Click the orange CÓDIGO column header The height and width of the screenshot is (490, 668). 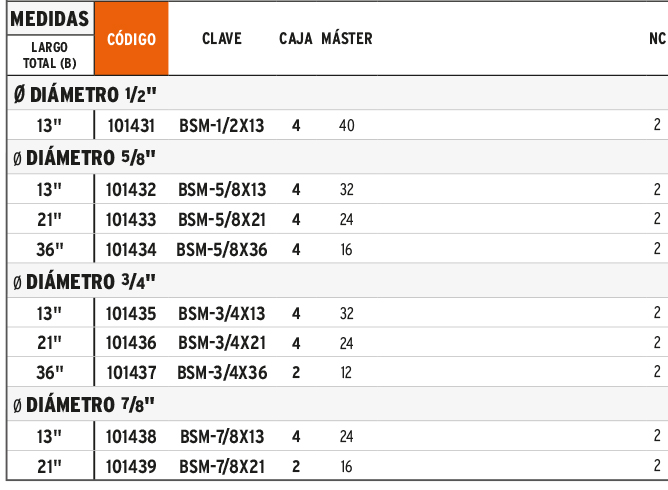coord(131,38)
